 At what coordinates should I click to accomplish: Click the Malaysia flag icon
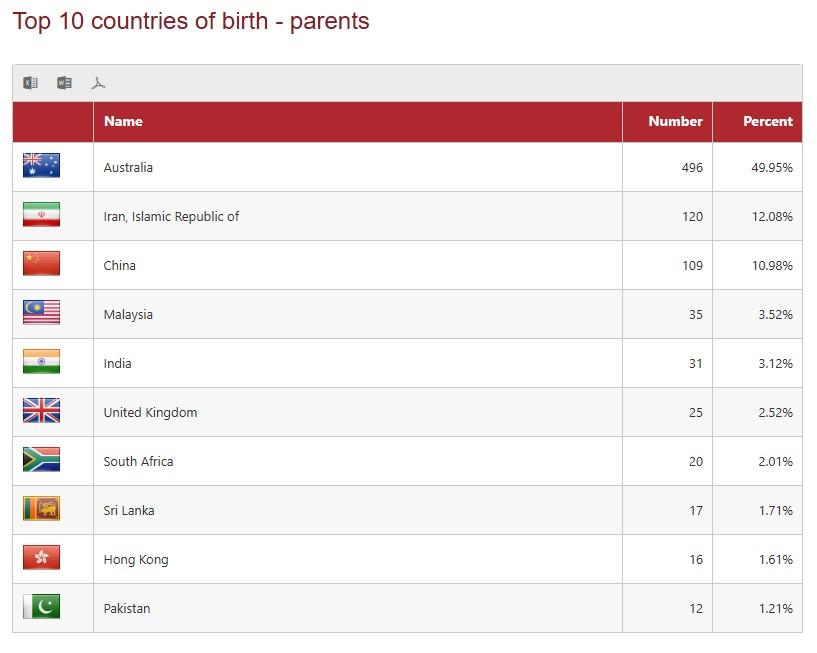point(41,313)
